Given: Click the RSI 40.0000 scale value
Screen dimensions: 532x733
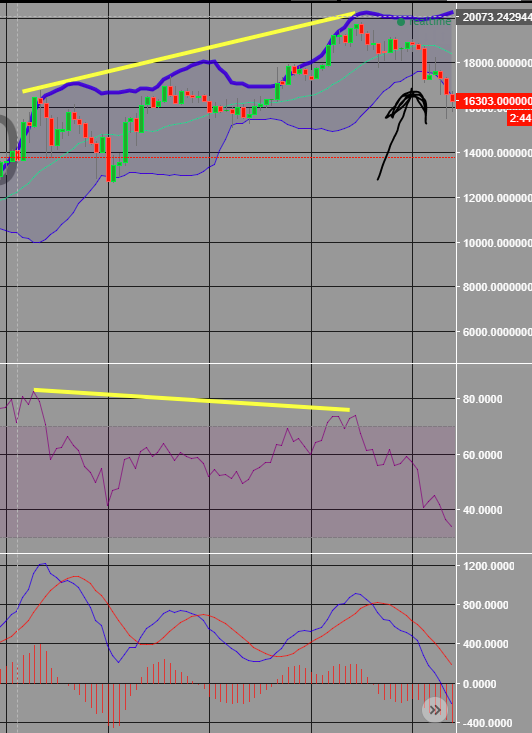Looking at the screenshot, I should [x=482, y=510].
